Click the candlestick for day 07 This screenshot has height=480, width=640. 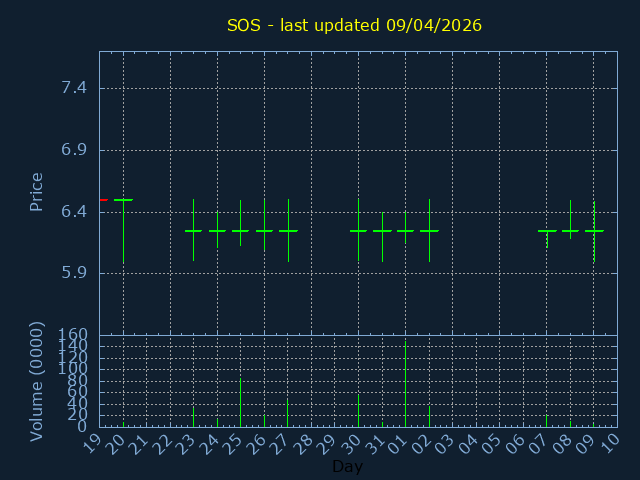pyautogui.click(x=547, y=231)
